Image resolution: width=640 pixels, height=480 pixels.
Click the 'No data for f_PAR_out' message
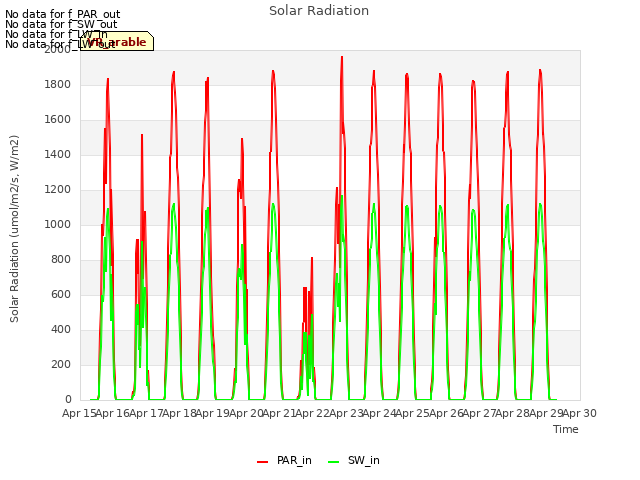[x=62, y=14]
